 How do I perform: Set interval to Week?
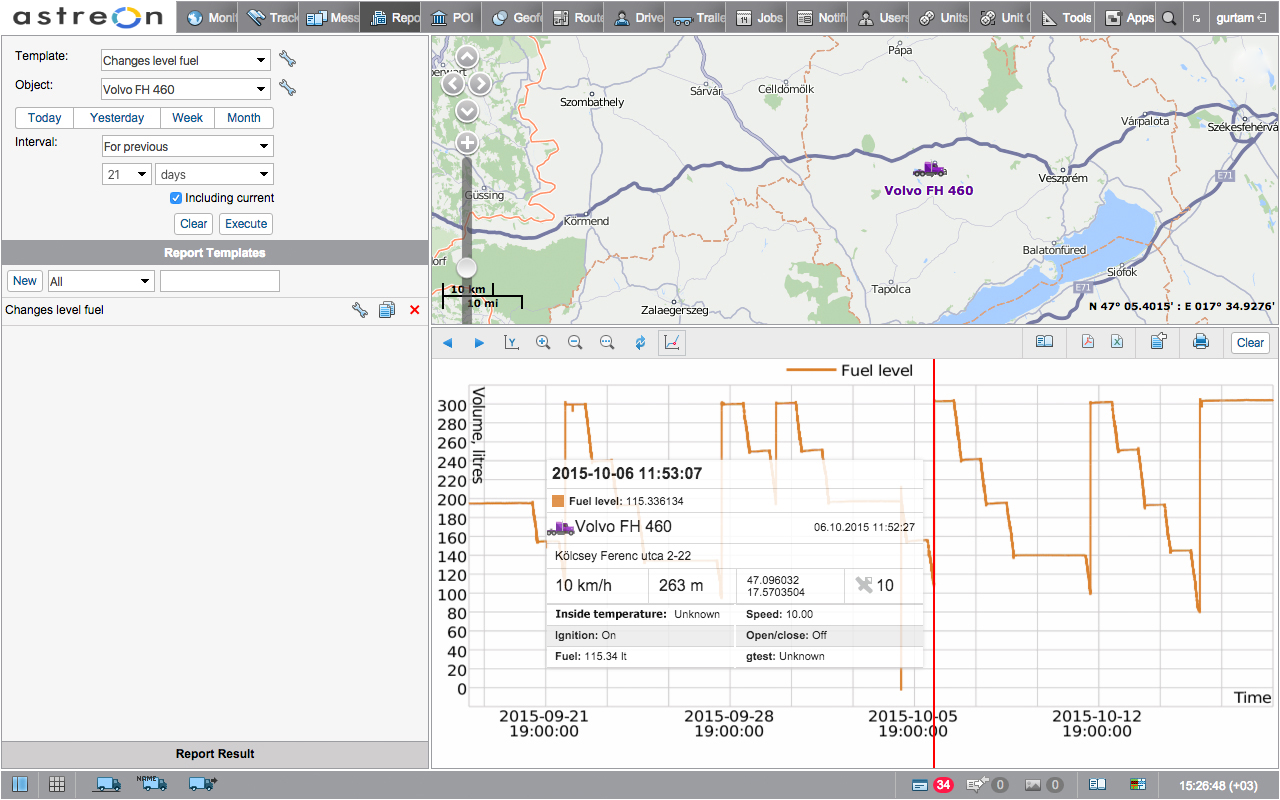pyautogui.click(x=187, y=118)
